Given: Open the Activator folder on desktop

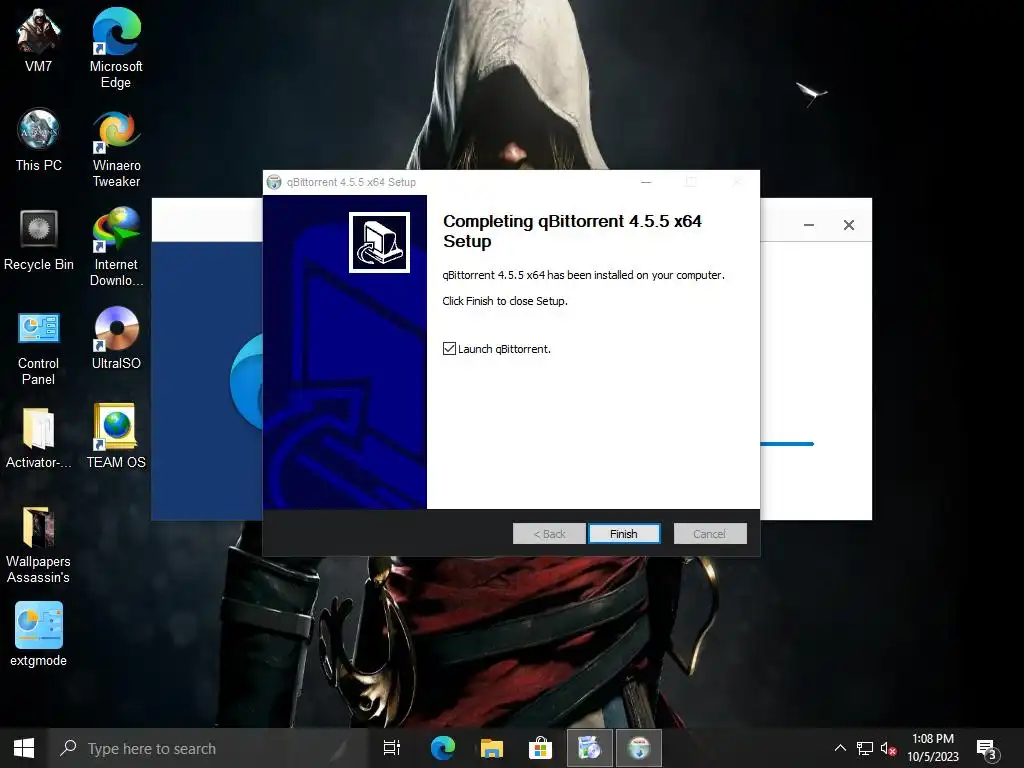Looking at the screenshot, I should click(39, 438).
